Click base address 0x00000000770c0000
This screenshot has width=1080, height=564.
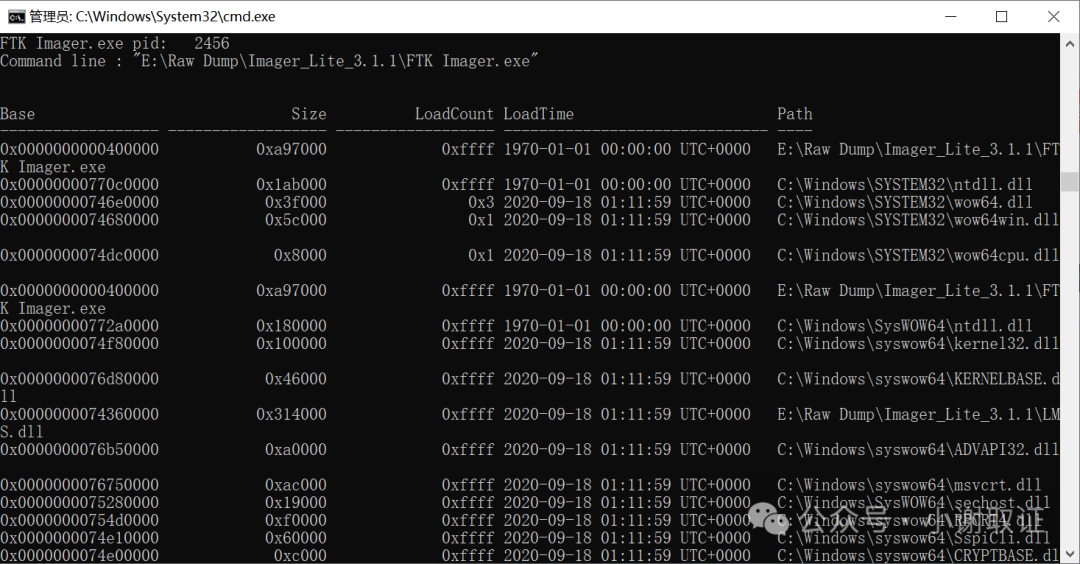tap(79, 185)
